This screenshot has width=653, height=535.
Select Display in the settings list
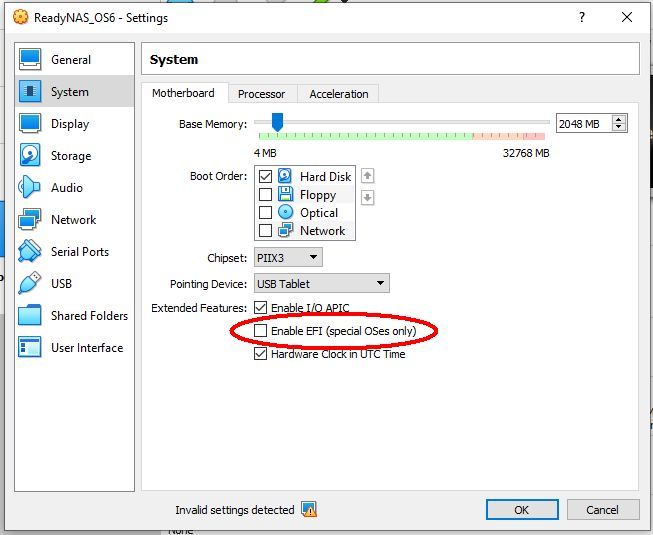point(75,124)
